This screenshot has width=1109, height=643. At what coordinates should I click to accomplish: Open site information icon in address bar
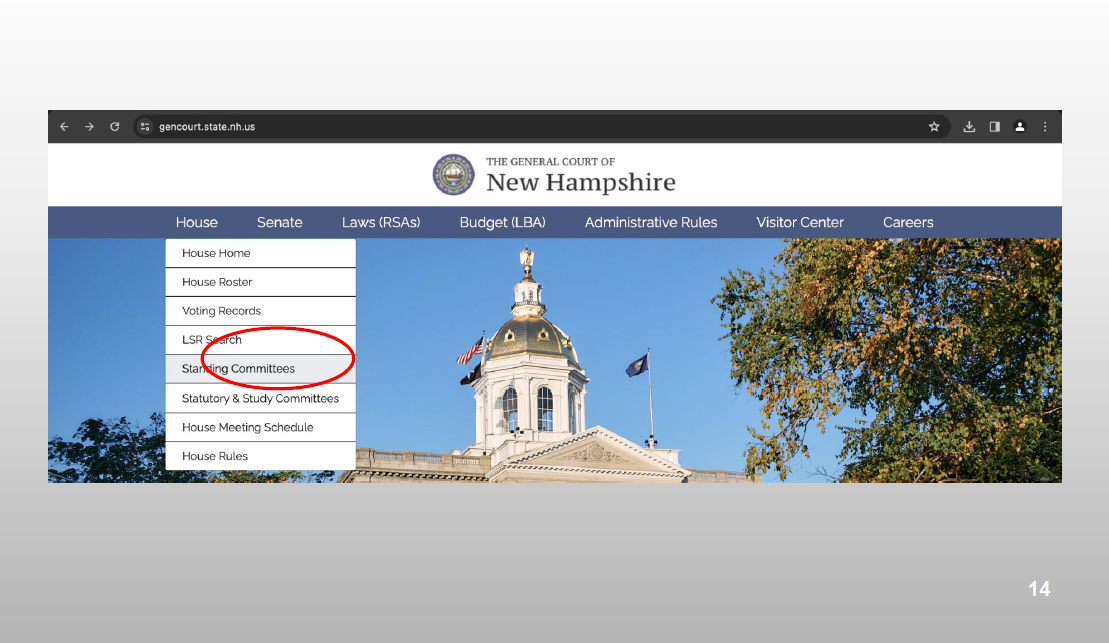pos(145,127)
